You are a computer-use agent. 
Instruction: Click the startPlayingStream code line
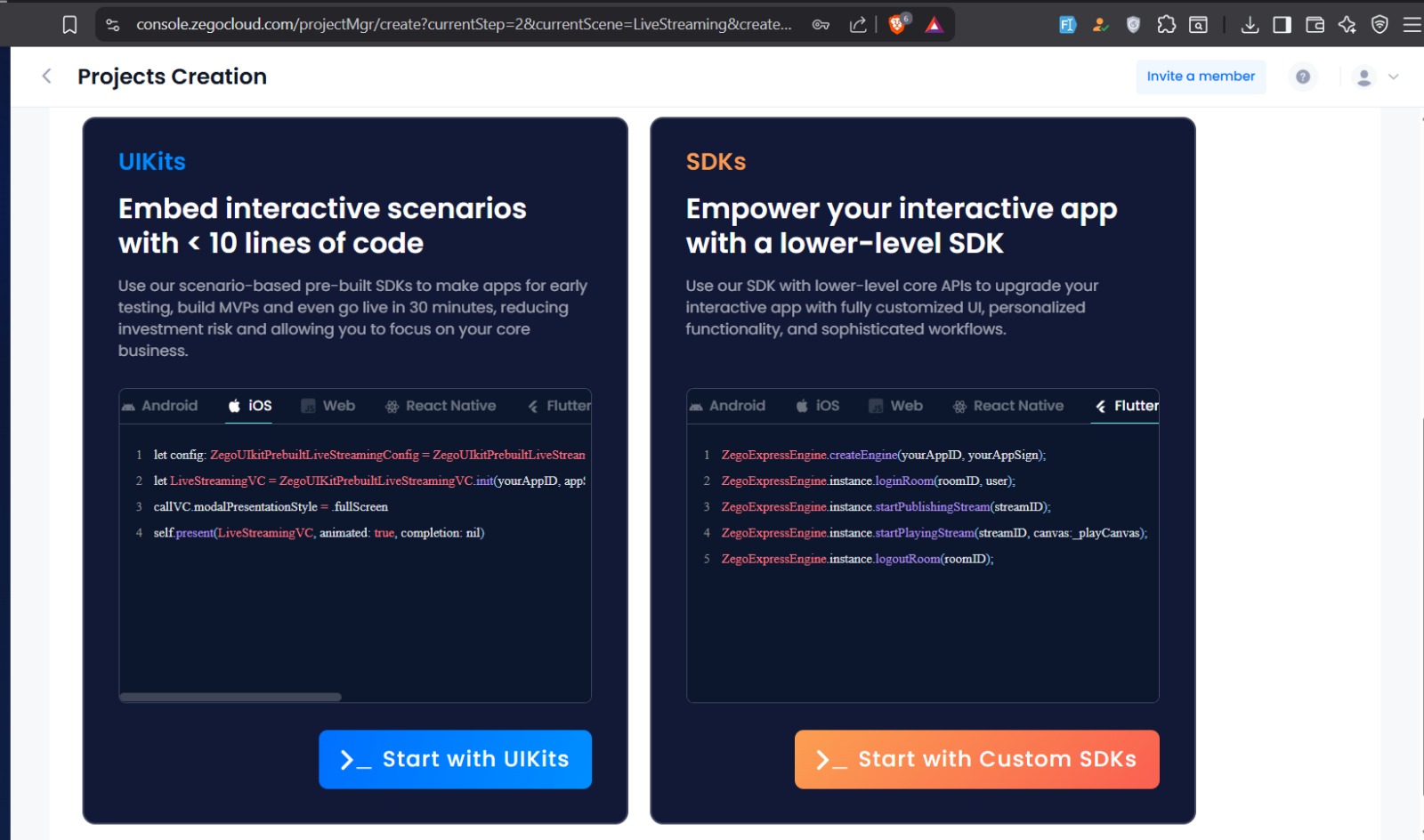[x=934, y=533]
